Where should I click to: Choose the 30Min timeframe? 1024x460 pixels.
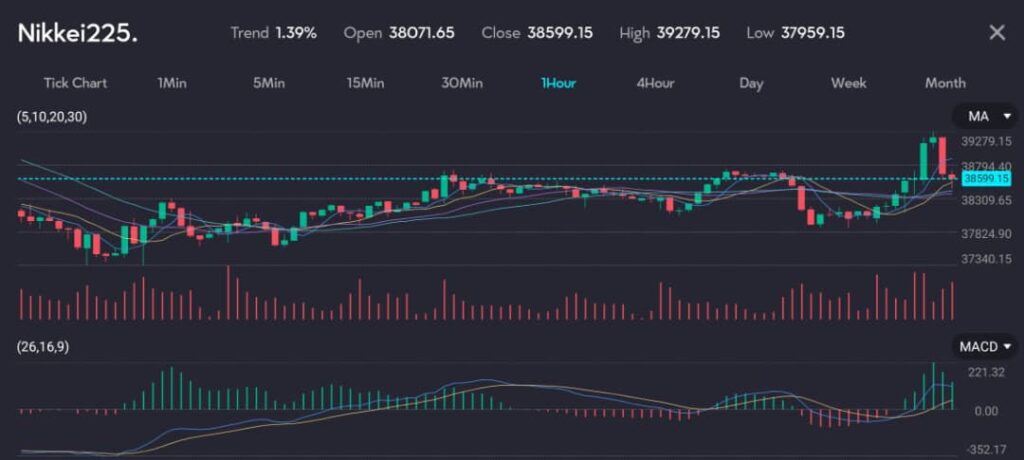[462, 83]
